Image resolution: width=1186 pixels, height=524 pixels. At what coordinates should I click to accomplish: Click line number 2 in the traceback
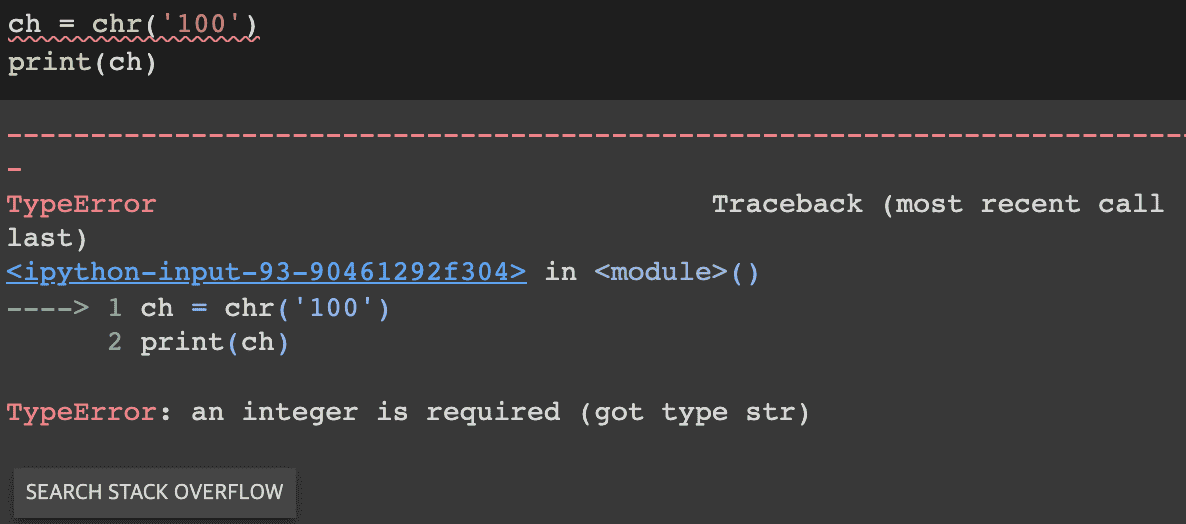[115, 342]
